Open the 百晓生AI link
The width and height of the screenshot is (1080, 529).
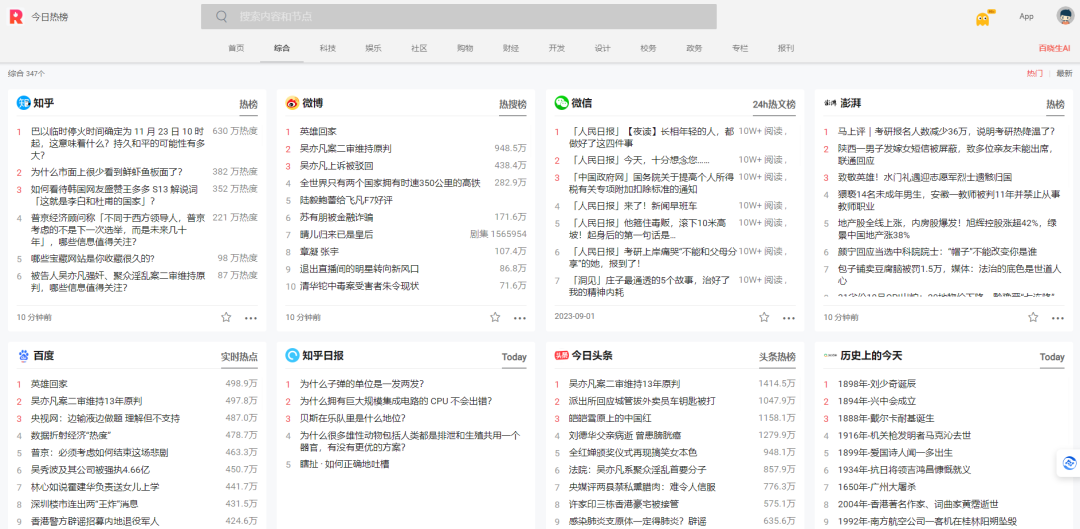click(x=1055, y=48)
